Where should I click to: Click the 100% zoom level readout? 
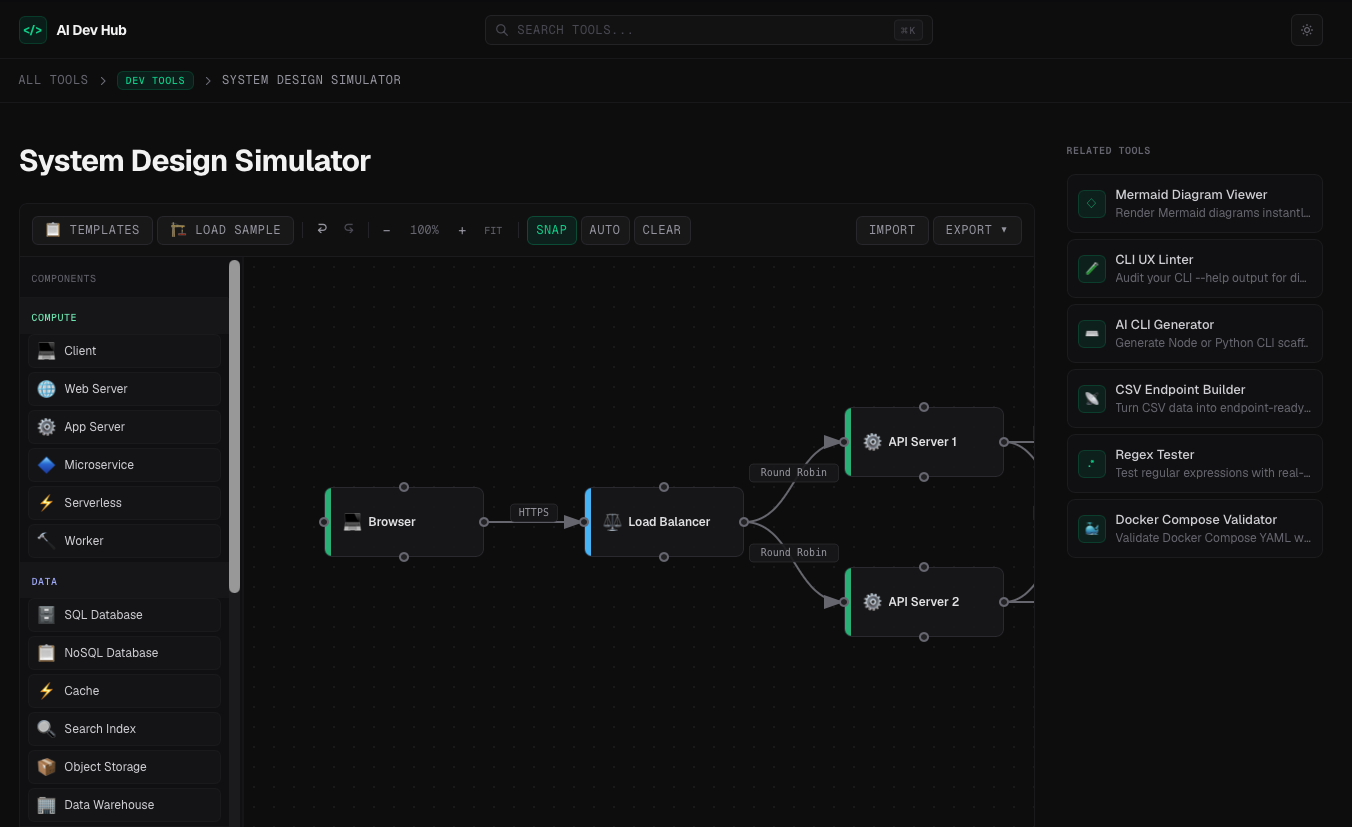pyautogui.click(x=424, y=230)
